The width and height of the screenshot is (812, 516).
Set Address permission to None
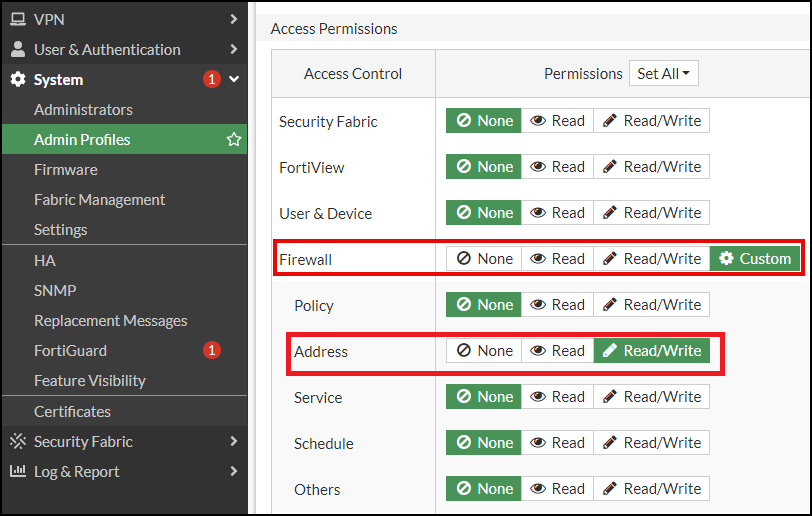(484, 351)
